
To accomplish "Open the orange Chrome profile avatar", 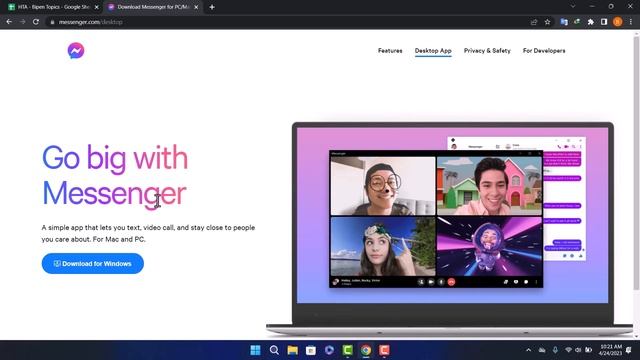I will [x=618, y=22].
